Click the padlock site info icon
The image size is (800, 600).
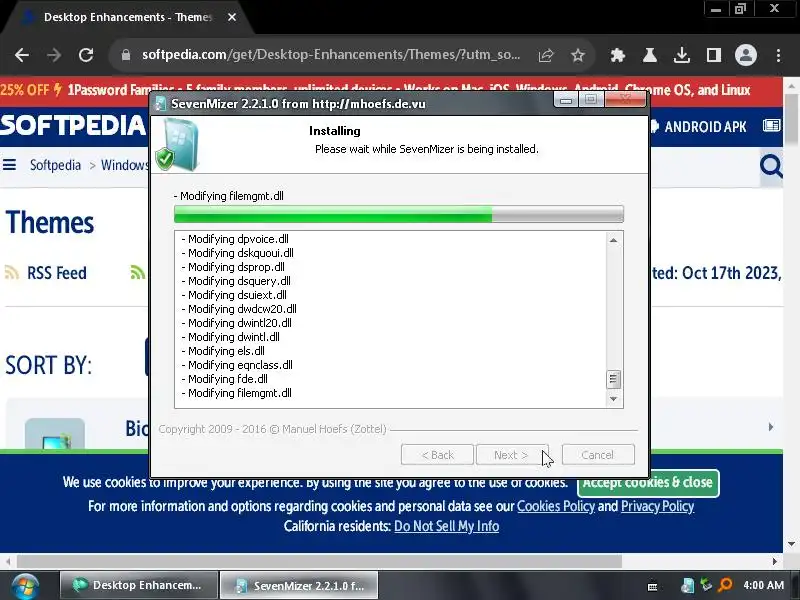(x=126, y=55)
